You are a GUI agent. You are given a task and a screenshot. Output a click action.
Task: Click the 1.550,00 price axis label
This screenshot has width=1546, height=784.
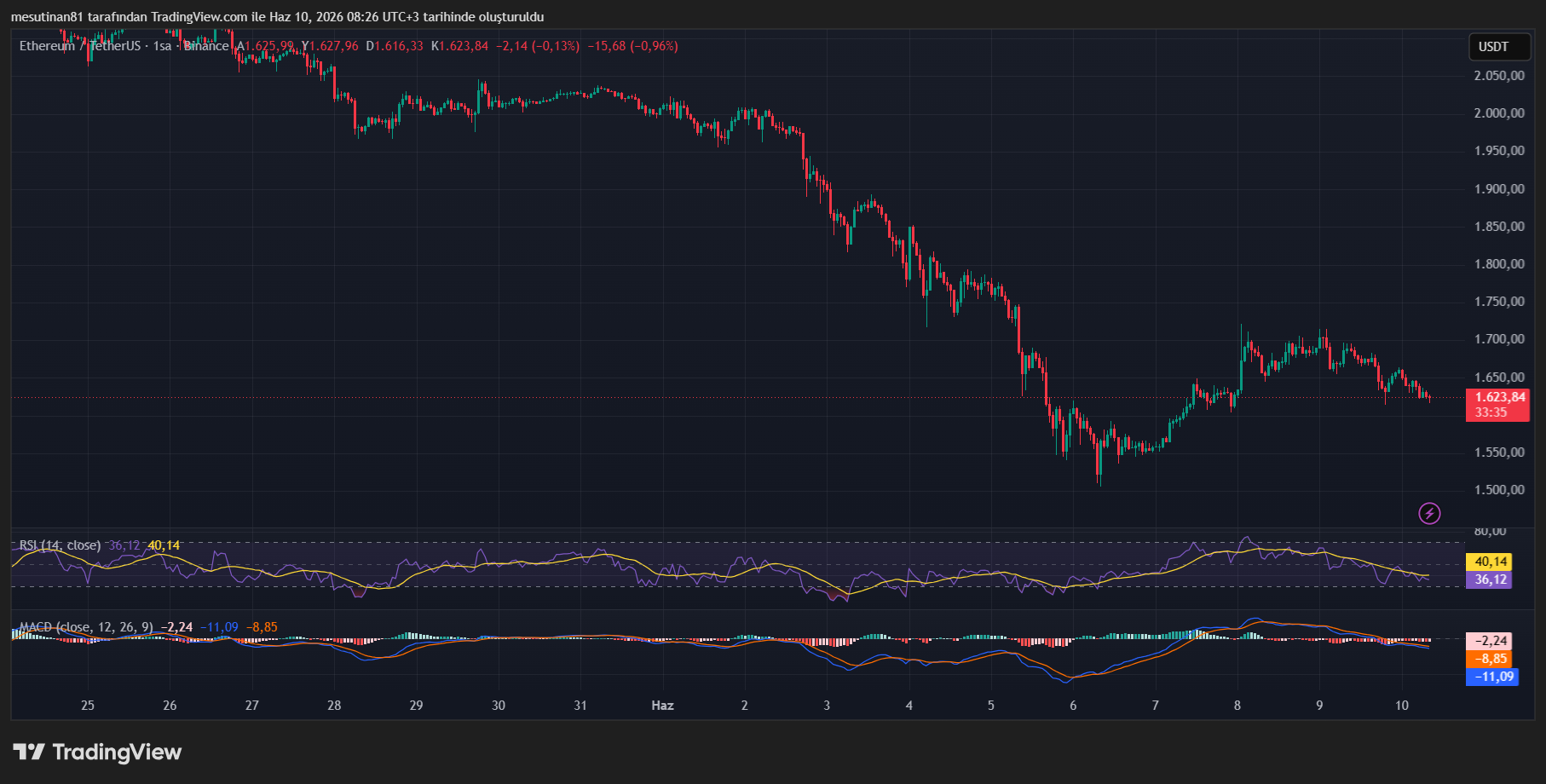(x=1499, y=453)
